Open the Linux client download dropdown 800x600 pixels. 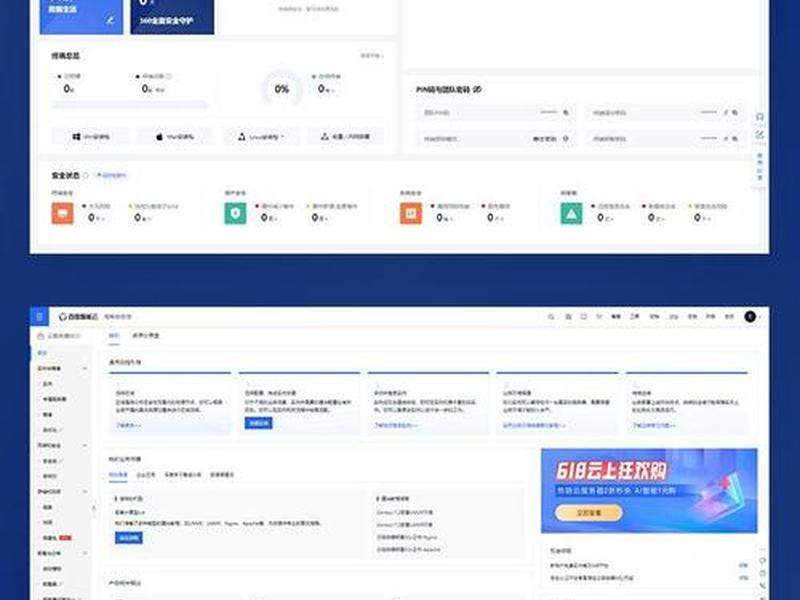(261, 137)
